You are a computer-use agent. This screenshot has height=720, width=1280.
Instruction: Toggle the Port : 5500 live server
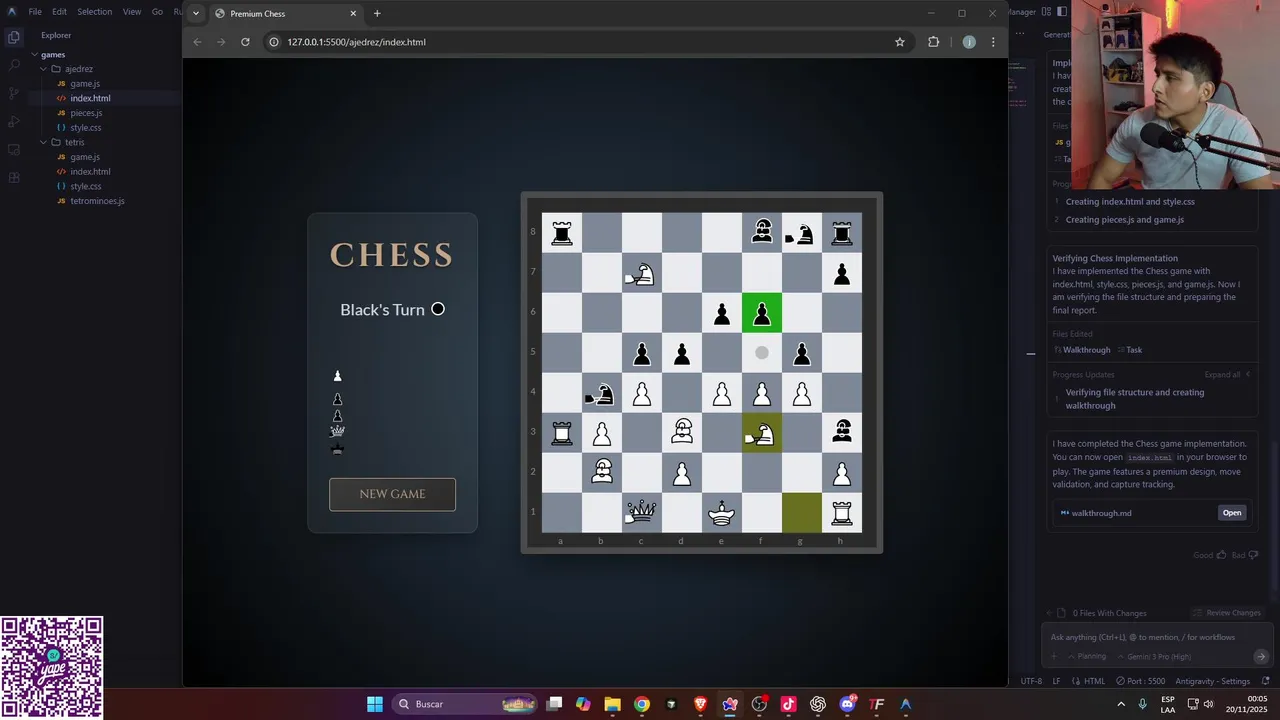coord(1140,681)
